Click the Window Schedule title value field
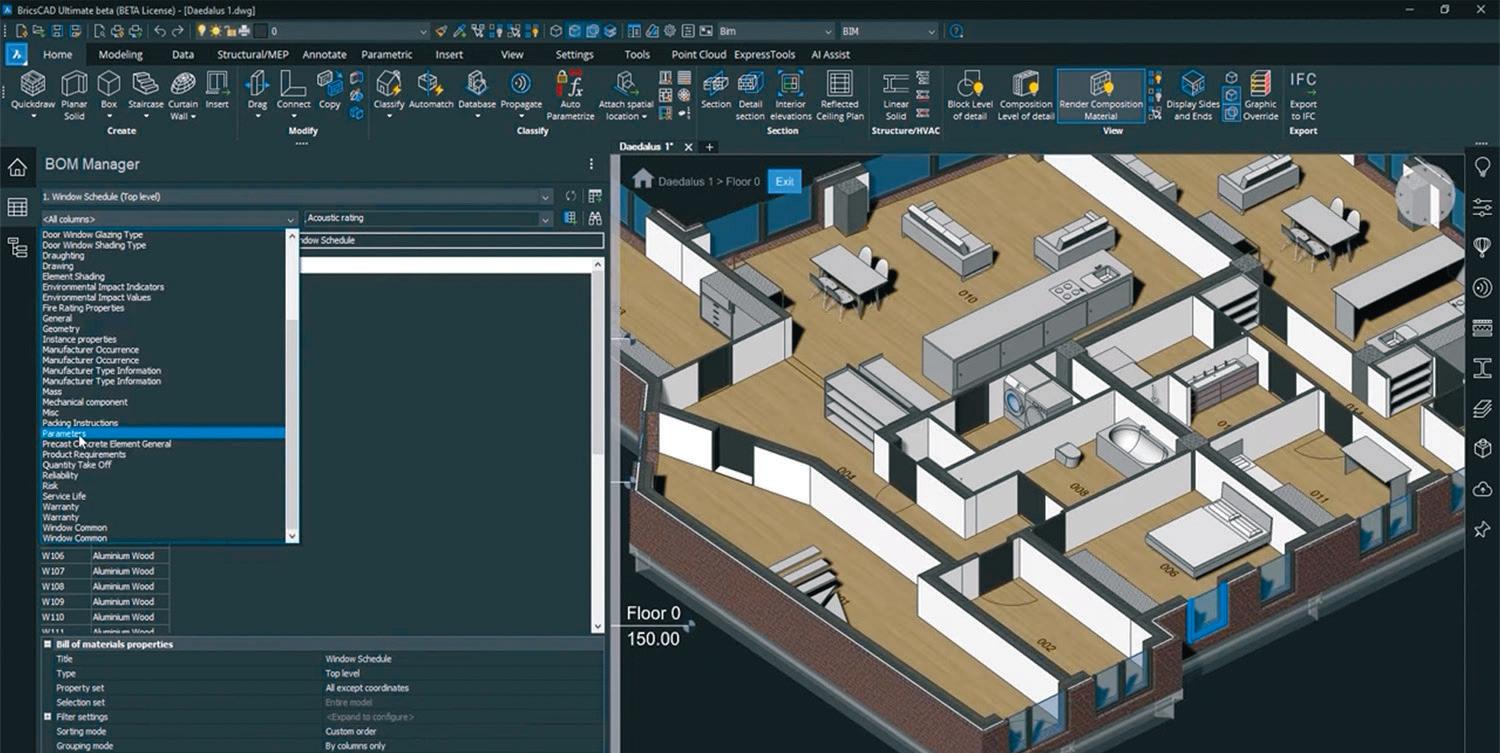 (x=463, y=659)
